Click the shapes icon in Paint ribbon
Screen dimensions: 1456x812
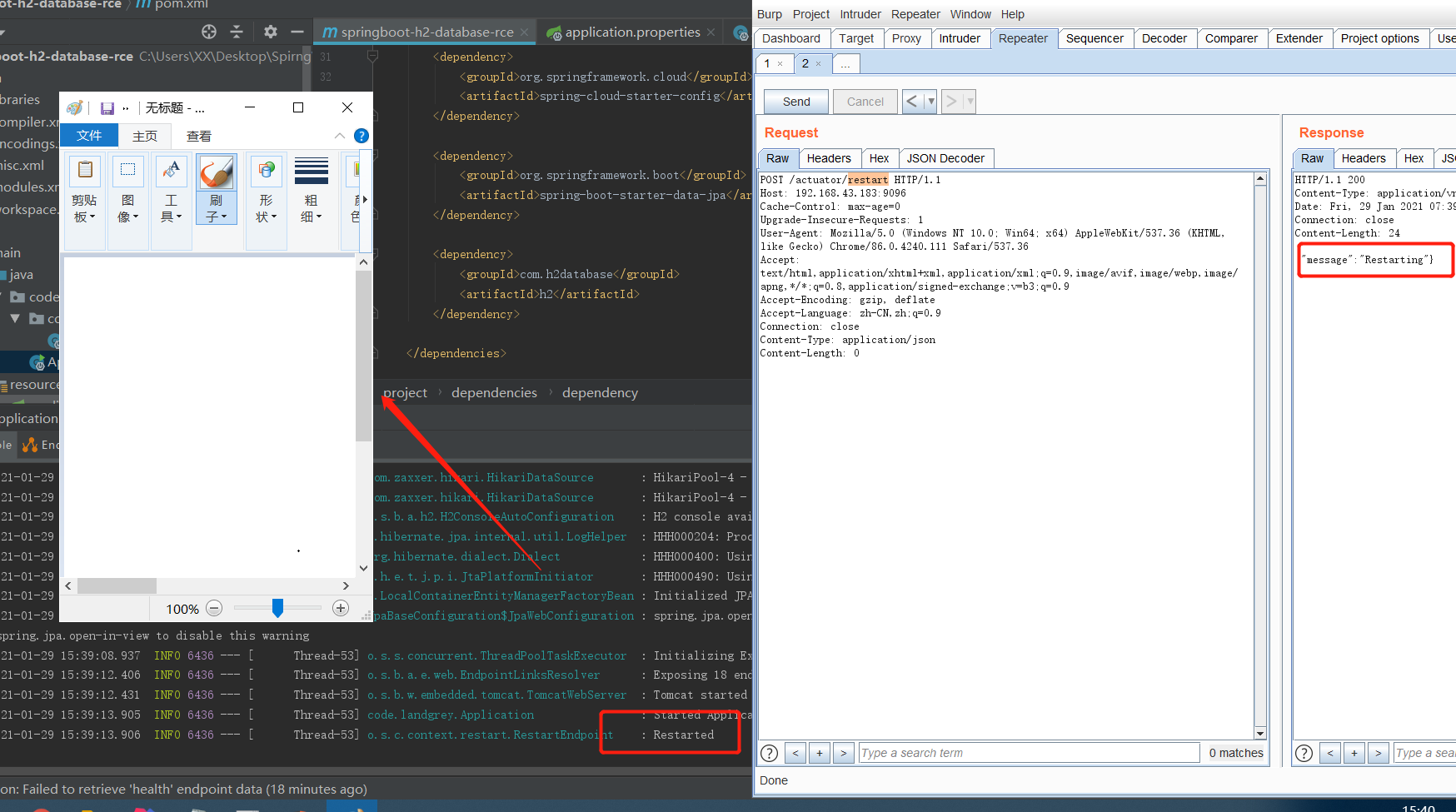point(266,170)
